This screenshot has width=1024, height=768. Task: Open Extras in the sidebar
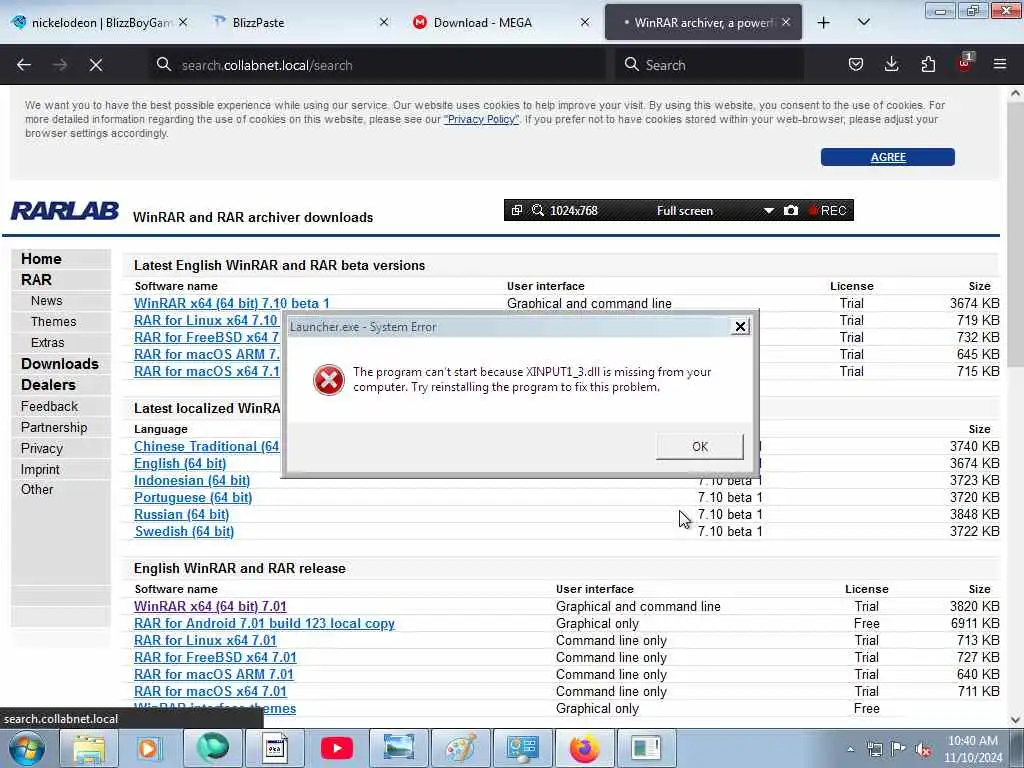tap(47, 342)
